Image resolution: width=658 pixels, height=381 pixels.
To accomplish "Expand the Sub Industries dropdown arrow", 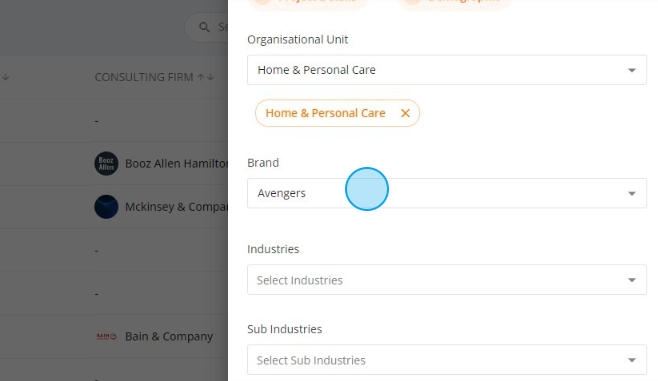I will pos(632,360).
